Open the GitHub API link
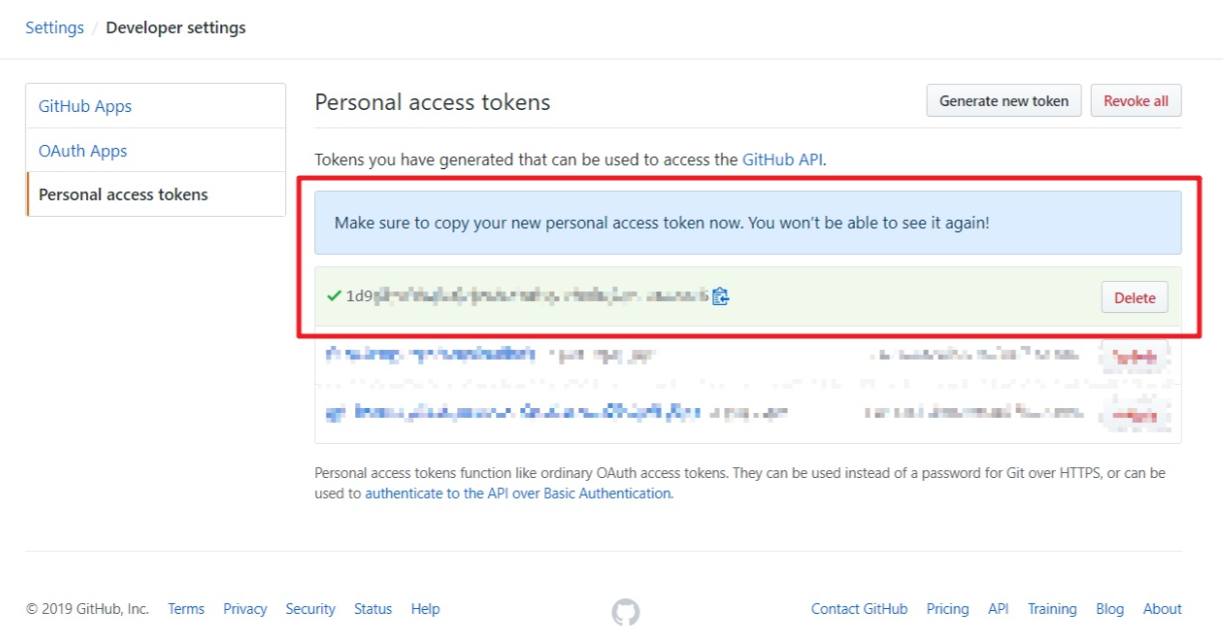This screenshot has height=642, width=1223. (x=782, y=160)
